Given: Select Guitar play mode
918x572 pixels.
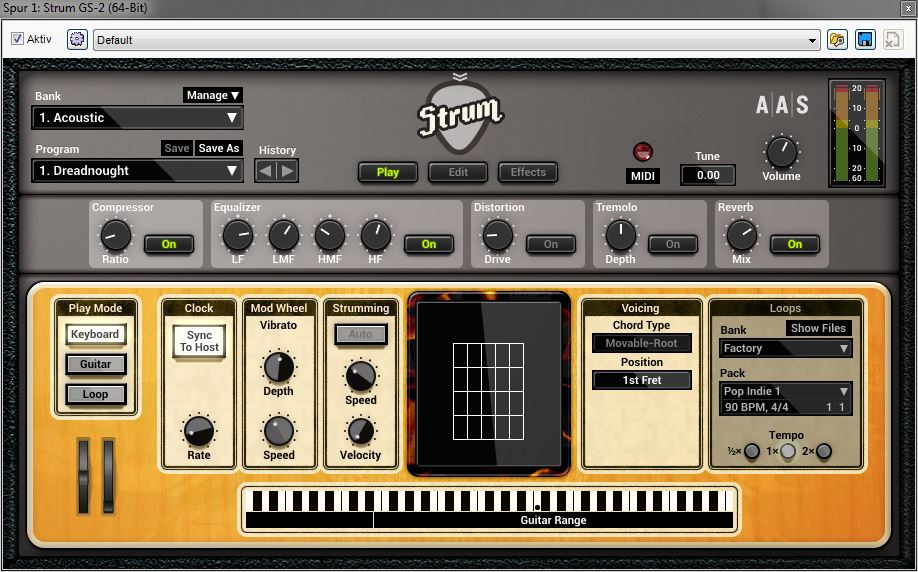Looking at the screenshot, I should pos(95,364).
